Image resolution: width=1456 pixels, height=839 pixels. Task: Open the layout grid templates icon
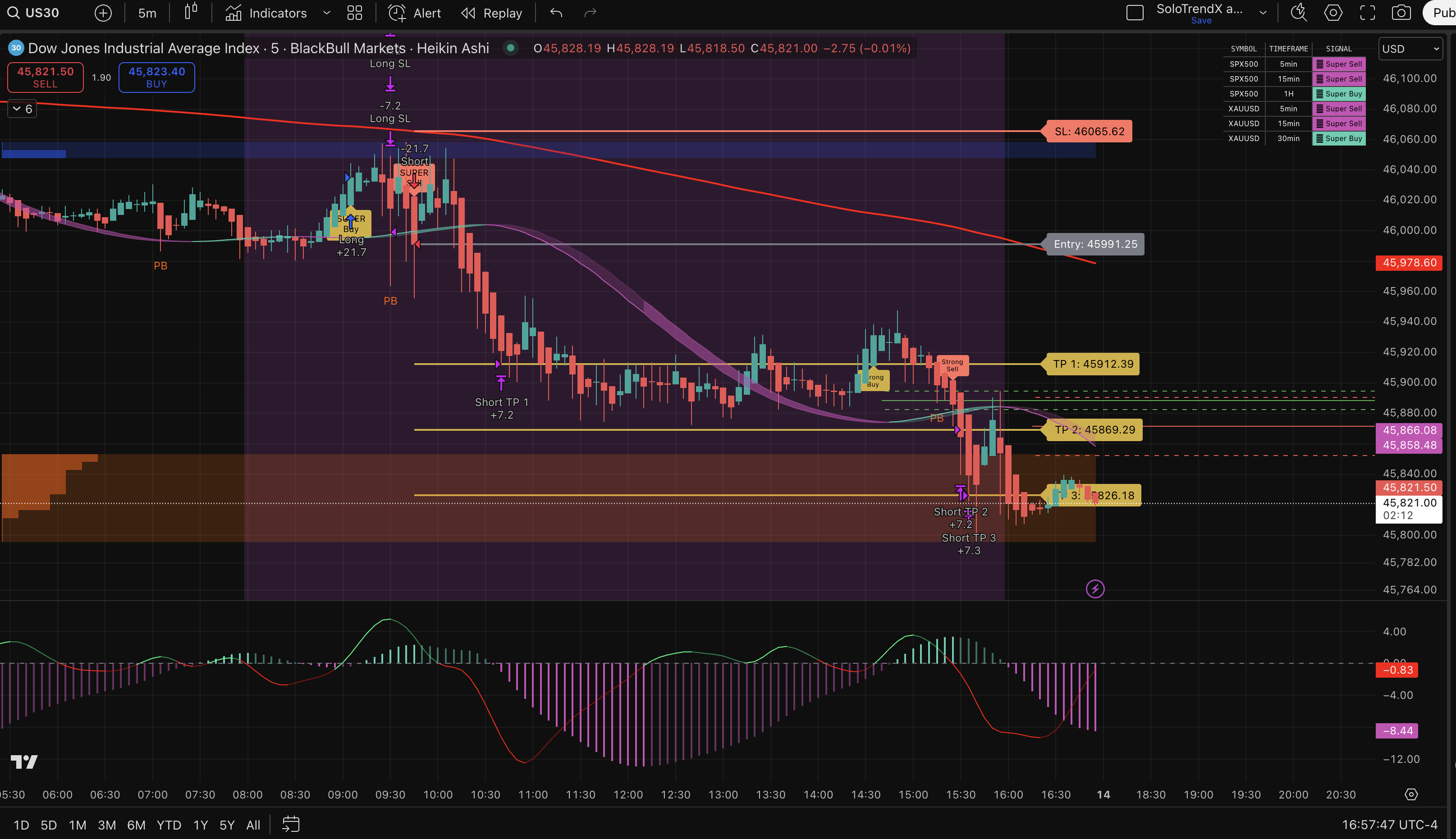(354, 13)
